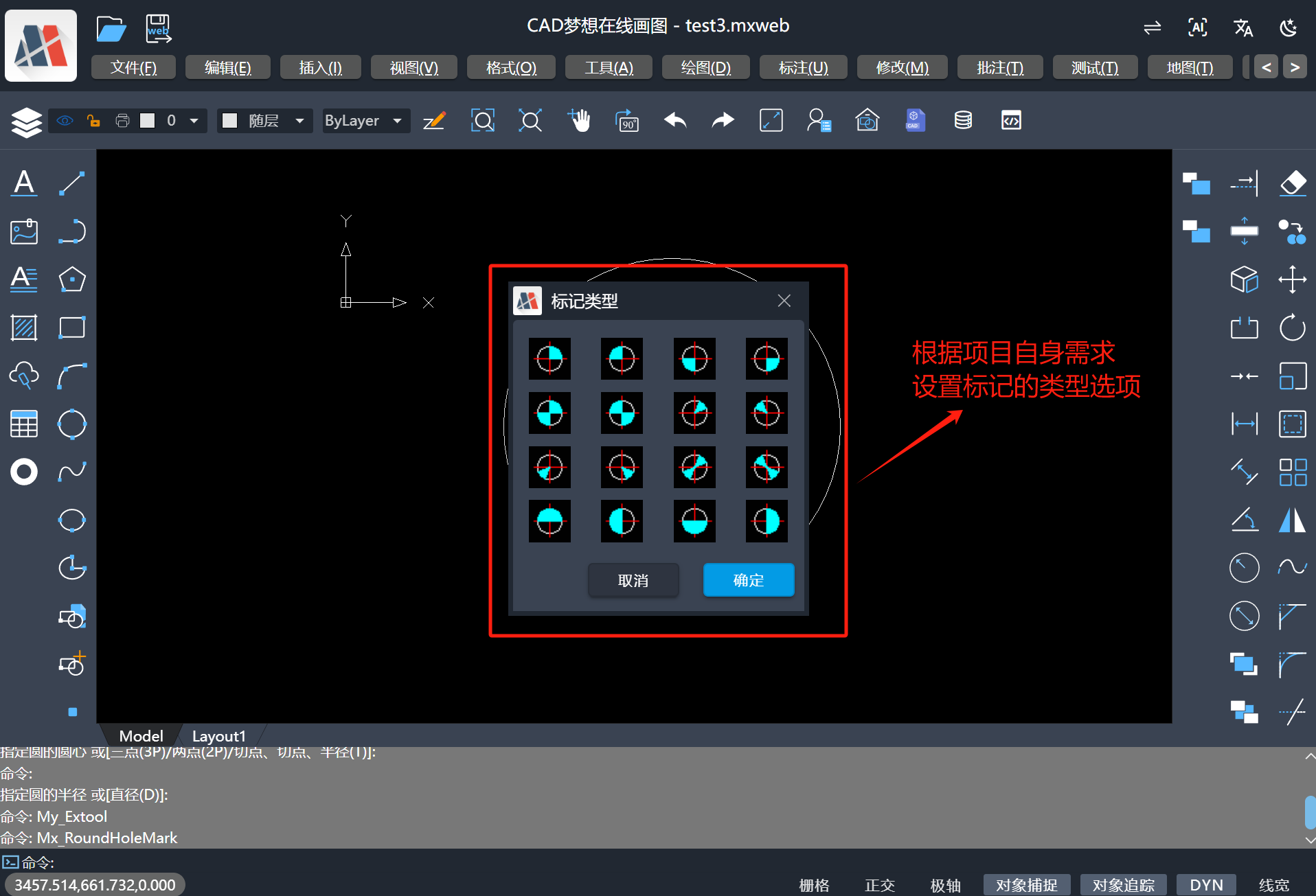Viewport: 1316px width, 896px height.
Task: Select the revision cloud tool
Action: pyautogui.click(x=23, y=376)
